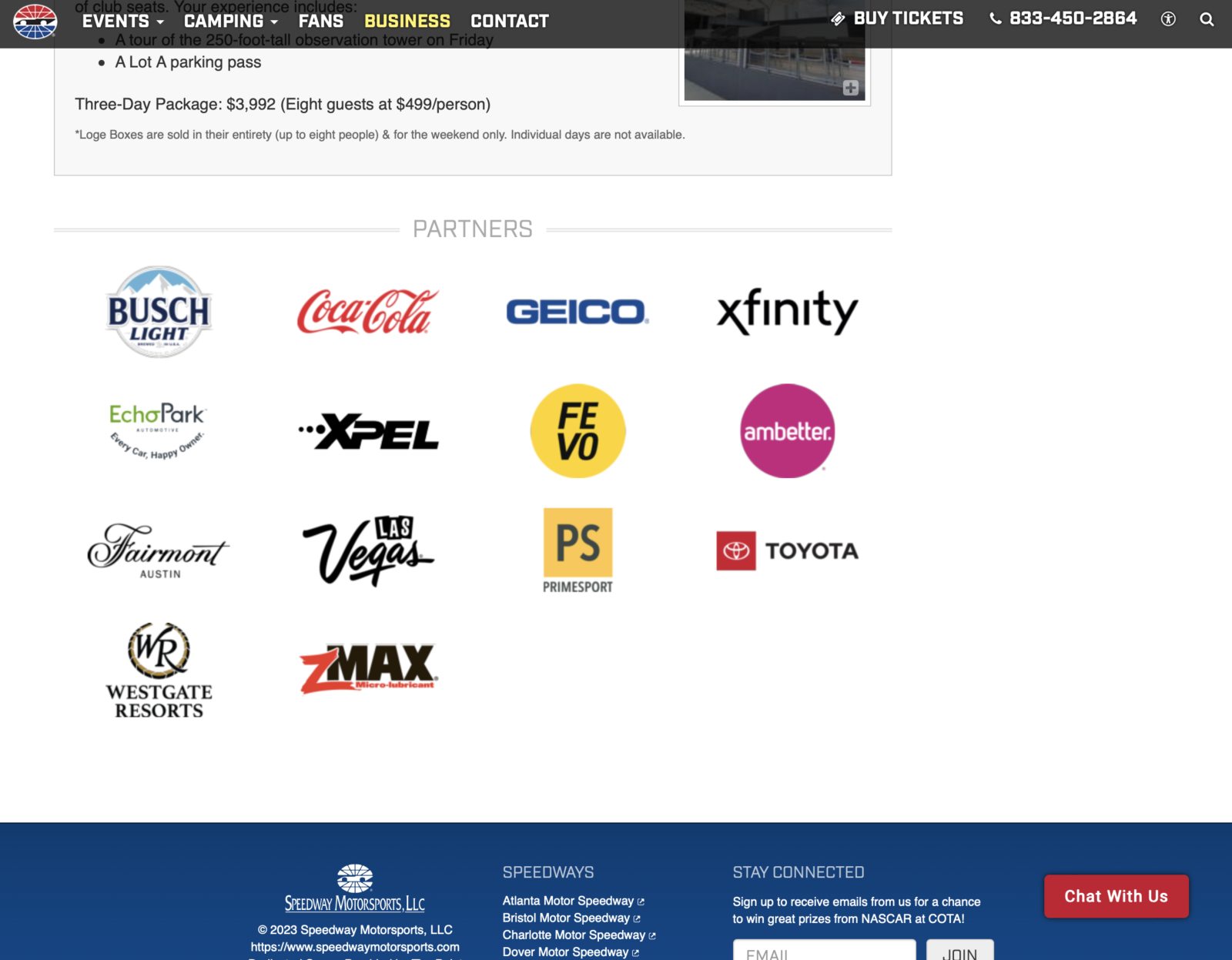Image resolution: width=1232 pixels, height=960 pixels.
Task: Expand the Events dropdown menu
Action: [123, 21]
